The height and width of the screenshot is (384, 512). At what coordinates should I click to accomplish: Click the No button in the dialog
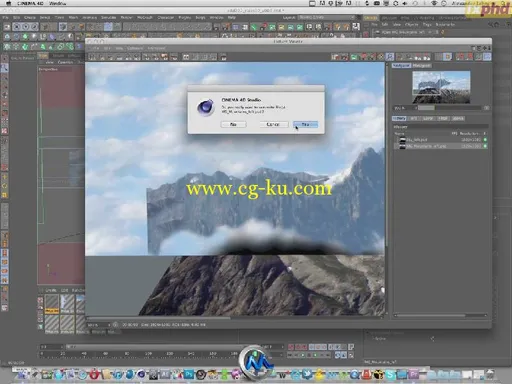[233, 124]
